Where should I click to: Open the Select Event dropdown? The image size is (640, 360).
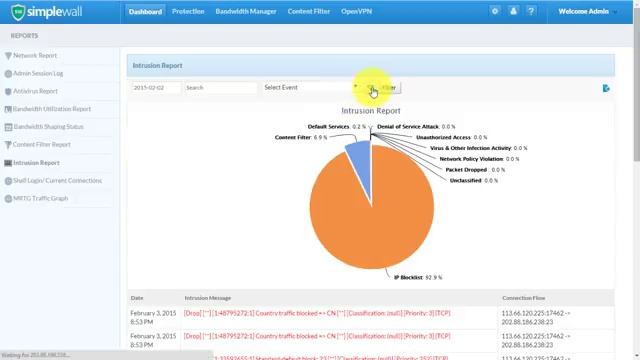click(x=311, y=87)
